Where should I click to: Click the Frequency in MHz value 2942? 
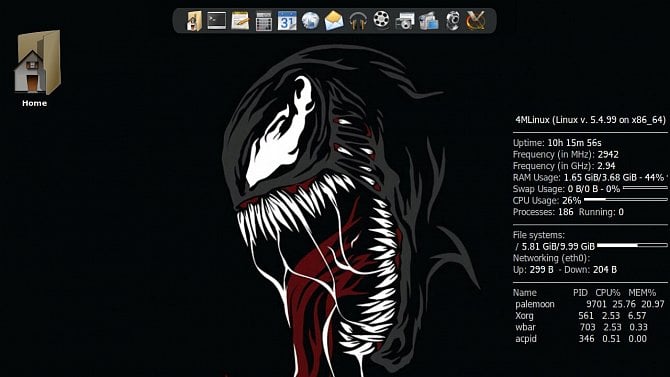[x=608, y=154]
